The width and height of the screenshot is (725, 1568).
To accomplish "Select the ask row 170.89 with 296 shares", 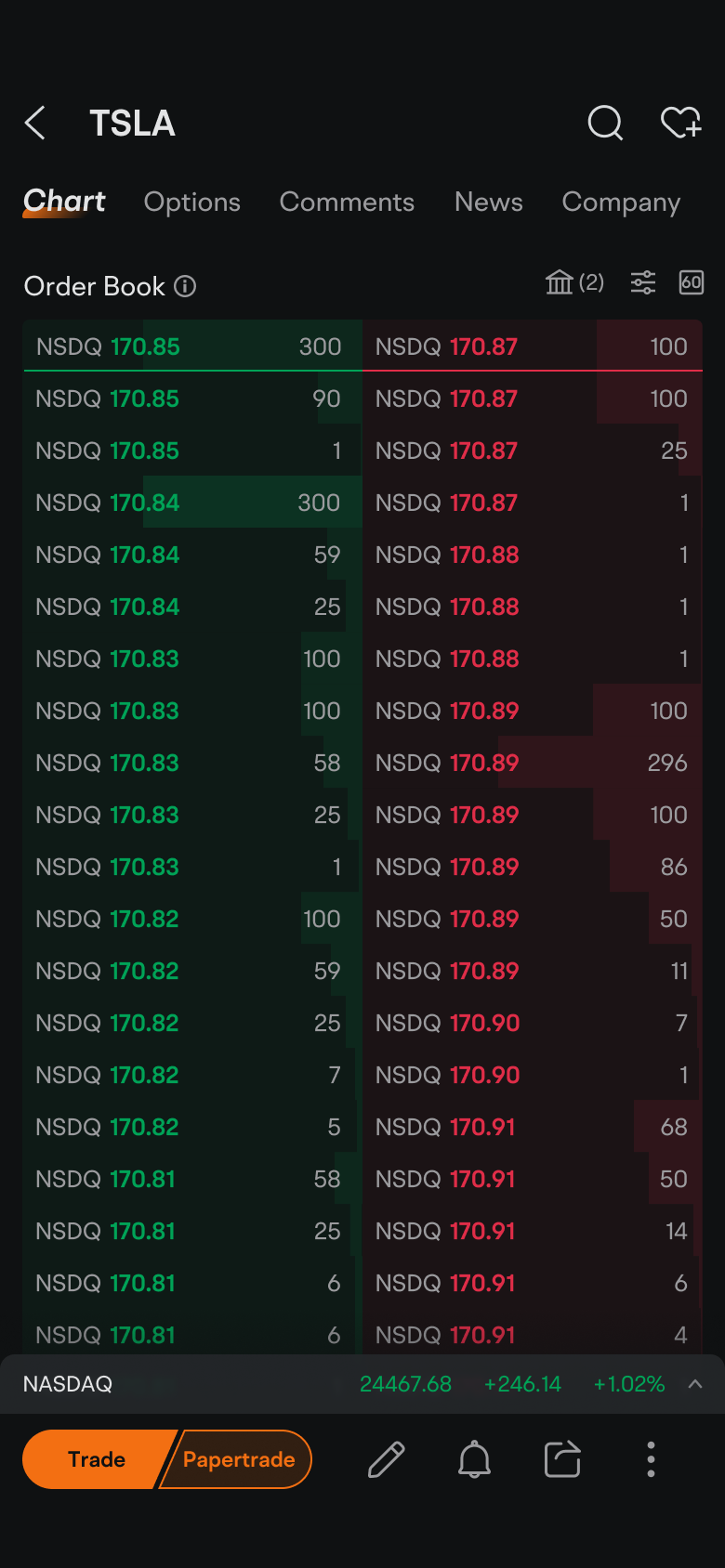I will coord(533,763).
